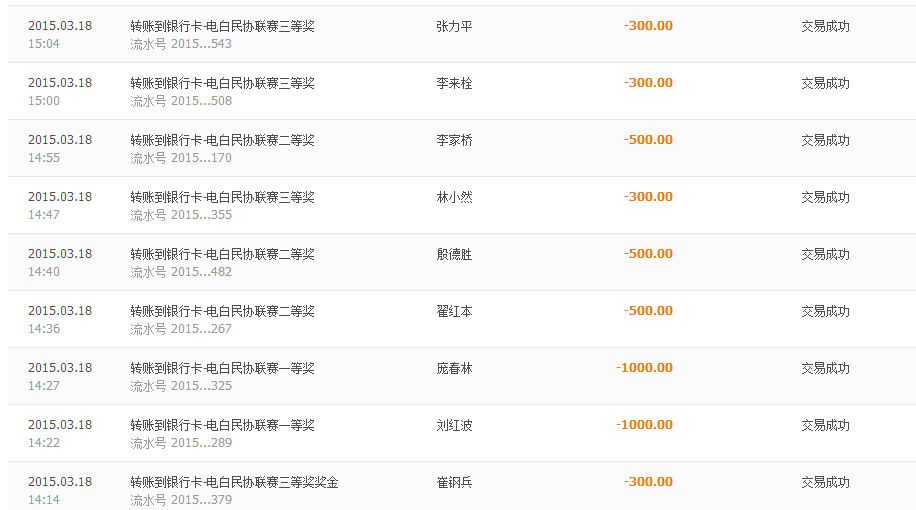
Task: Click the transfer title for recipient 李来栓
Action: (x=222, y=83)
